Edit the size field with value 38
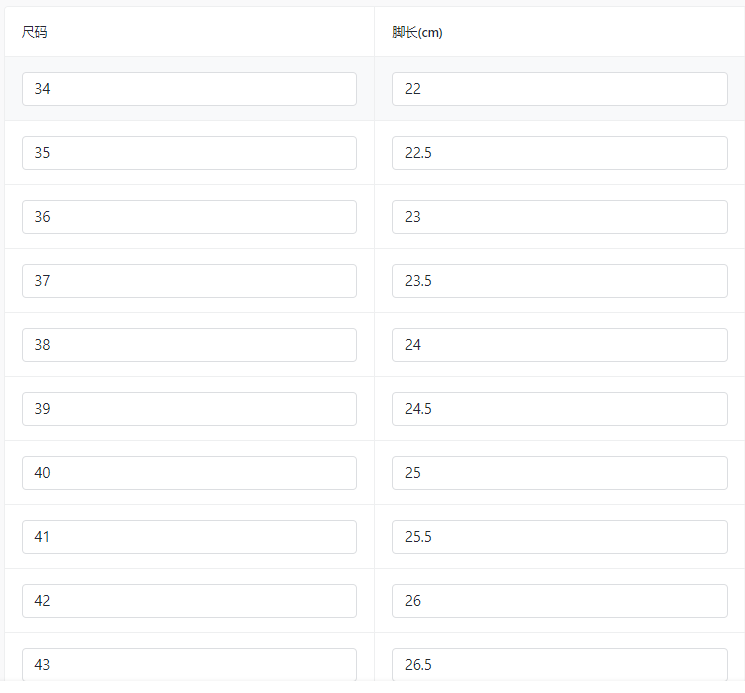Viewport: 745px width, 693px height. [189, 345]
